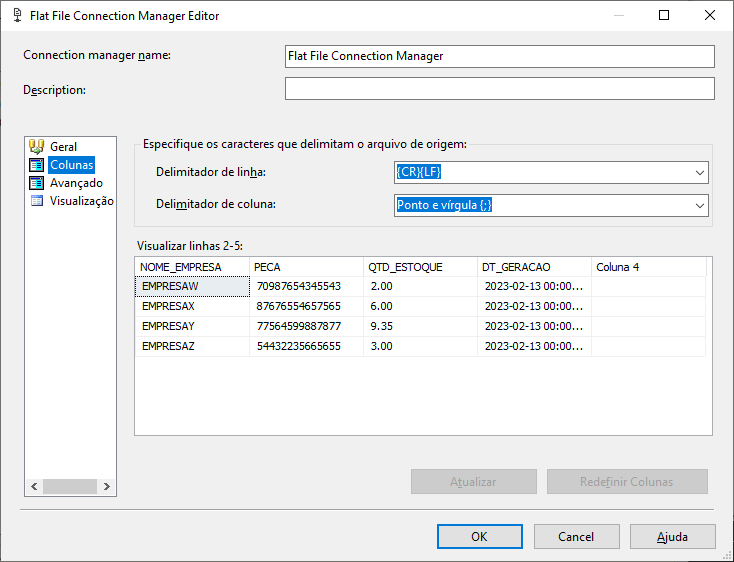
Task: Click the 3.00 quantity cell
Action: coord(420,346)
